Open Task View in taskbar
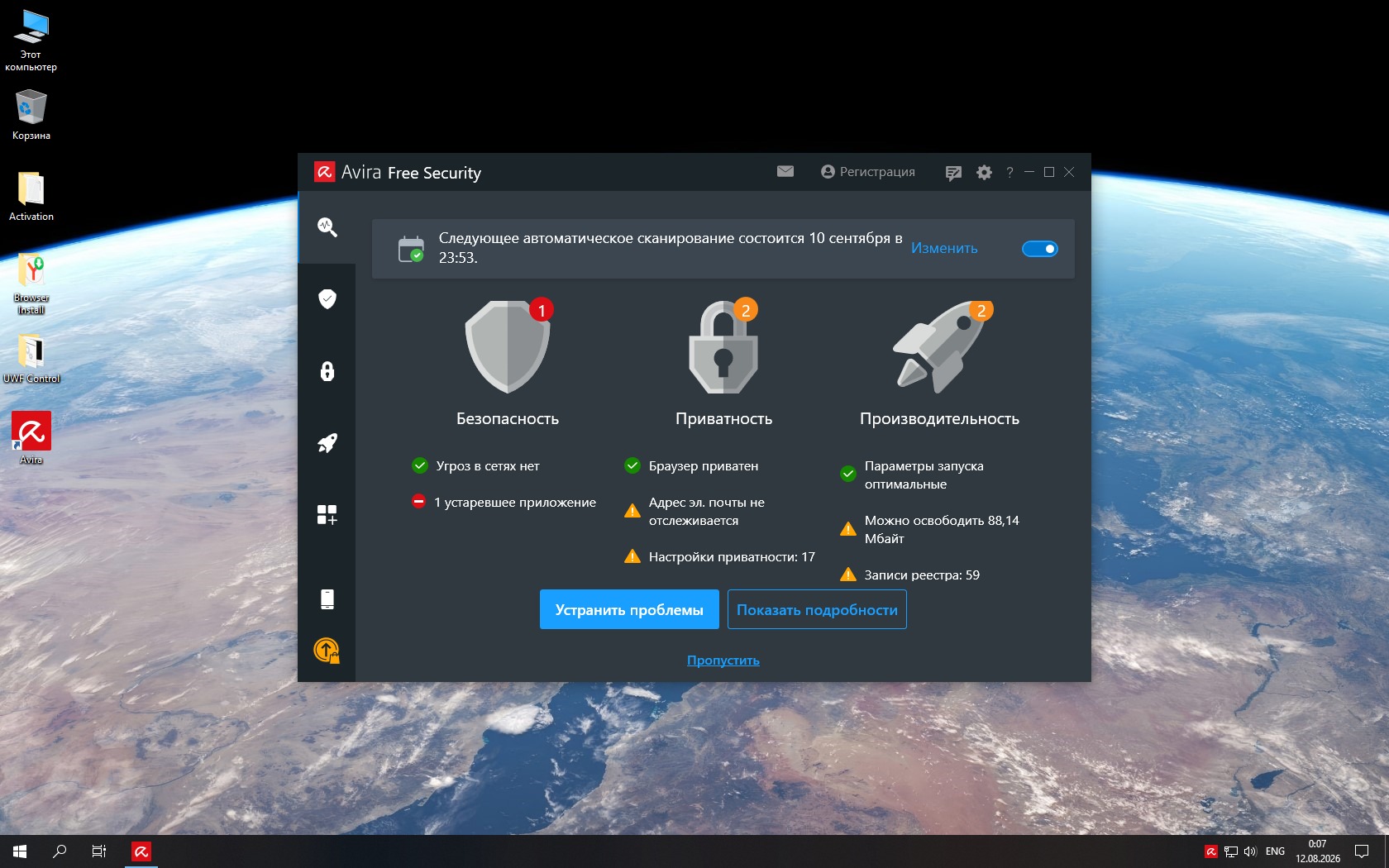 pyautogui.click(x=99, y=851)
